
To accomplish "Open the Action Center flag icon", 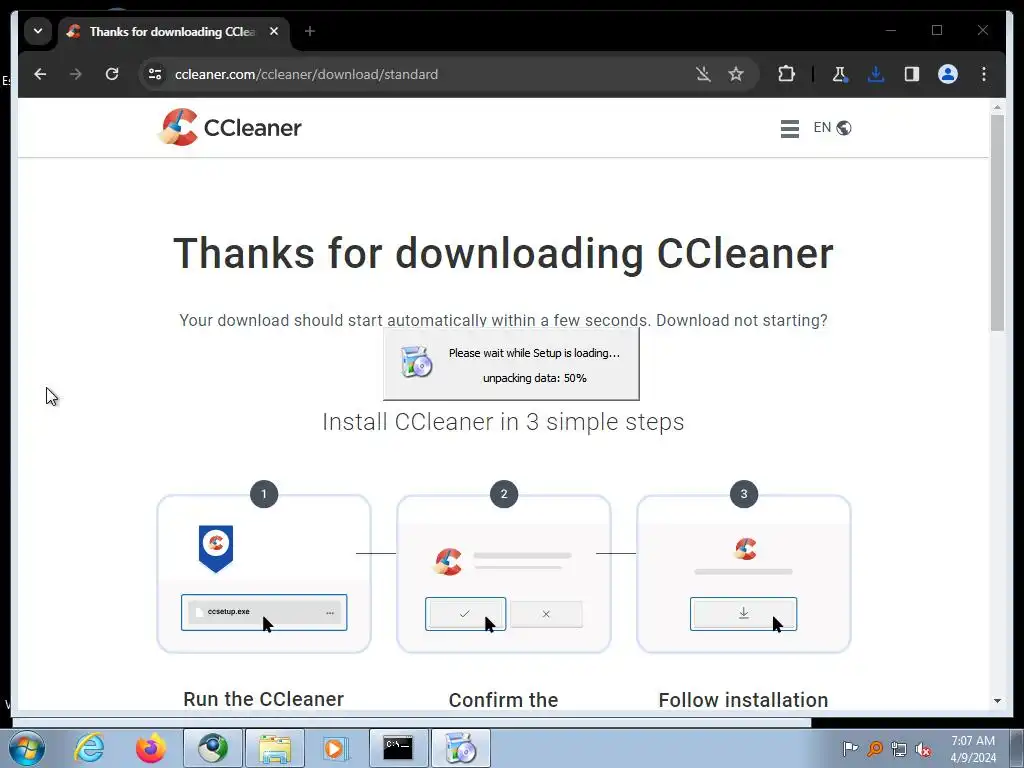I will [x=850, y=748].
